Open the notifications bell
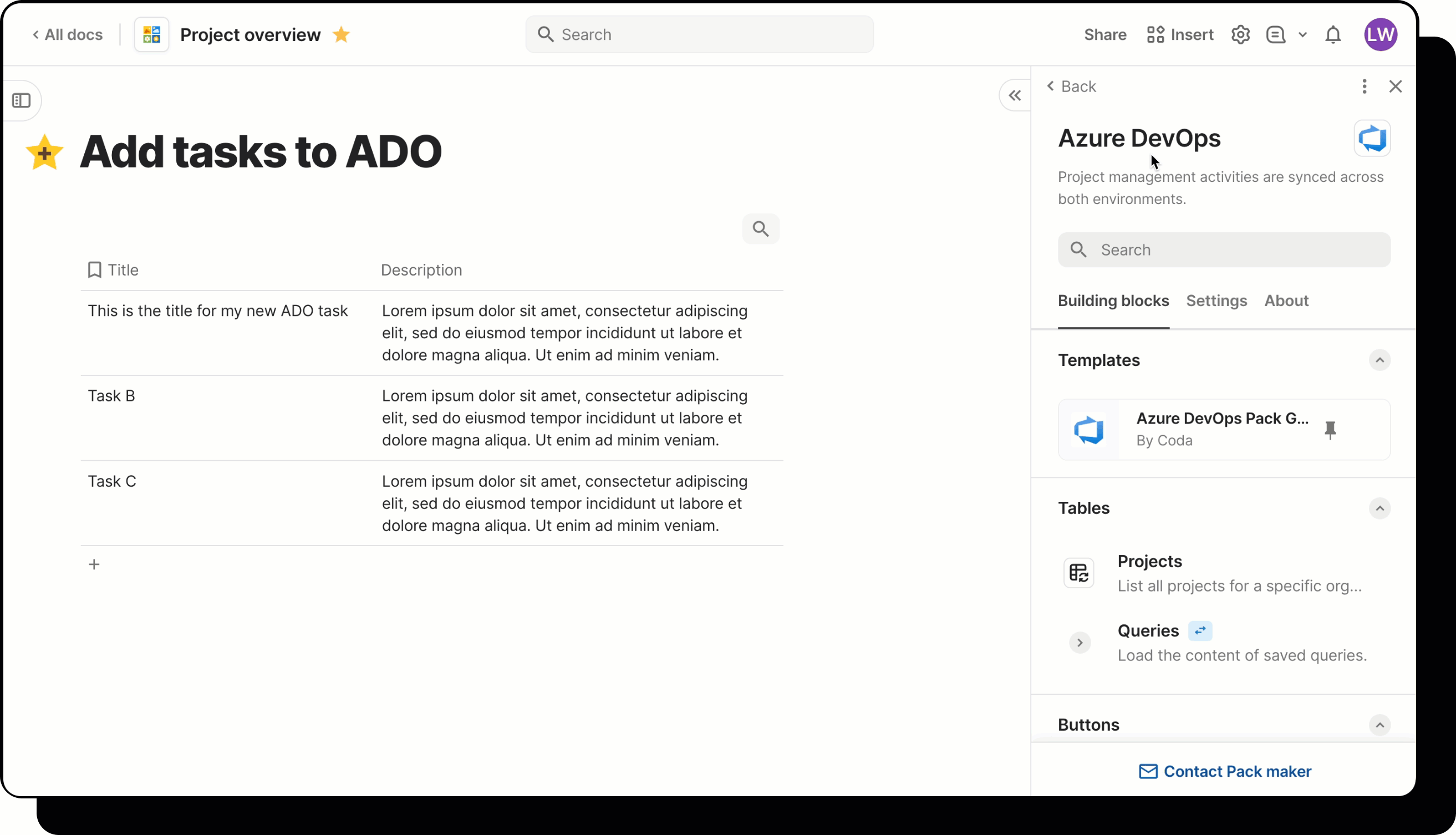Image resolution: width=1456 pixels, height=835 pixels. (1333, 34)
